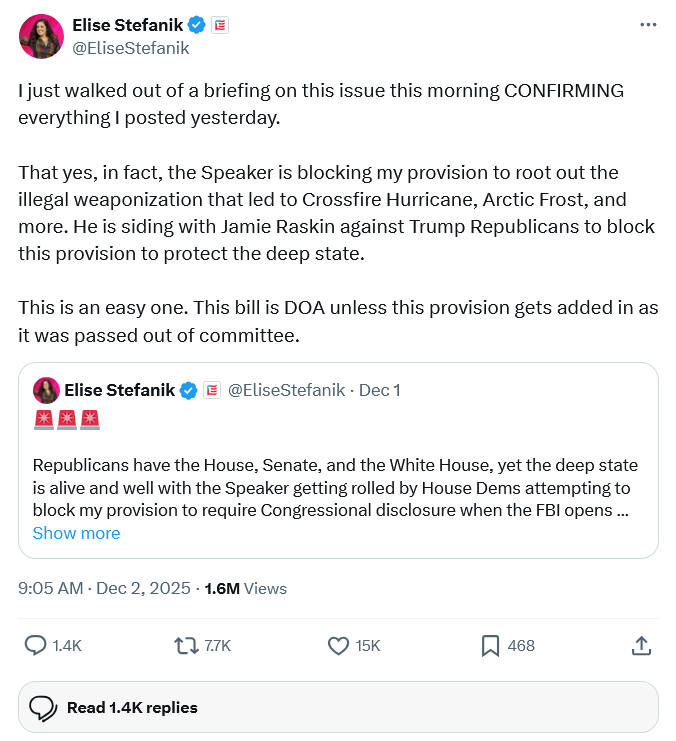
Task: Click Elise Stefanik's profile avatar
Action: pos(41,36)
